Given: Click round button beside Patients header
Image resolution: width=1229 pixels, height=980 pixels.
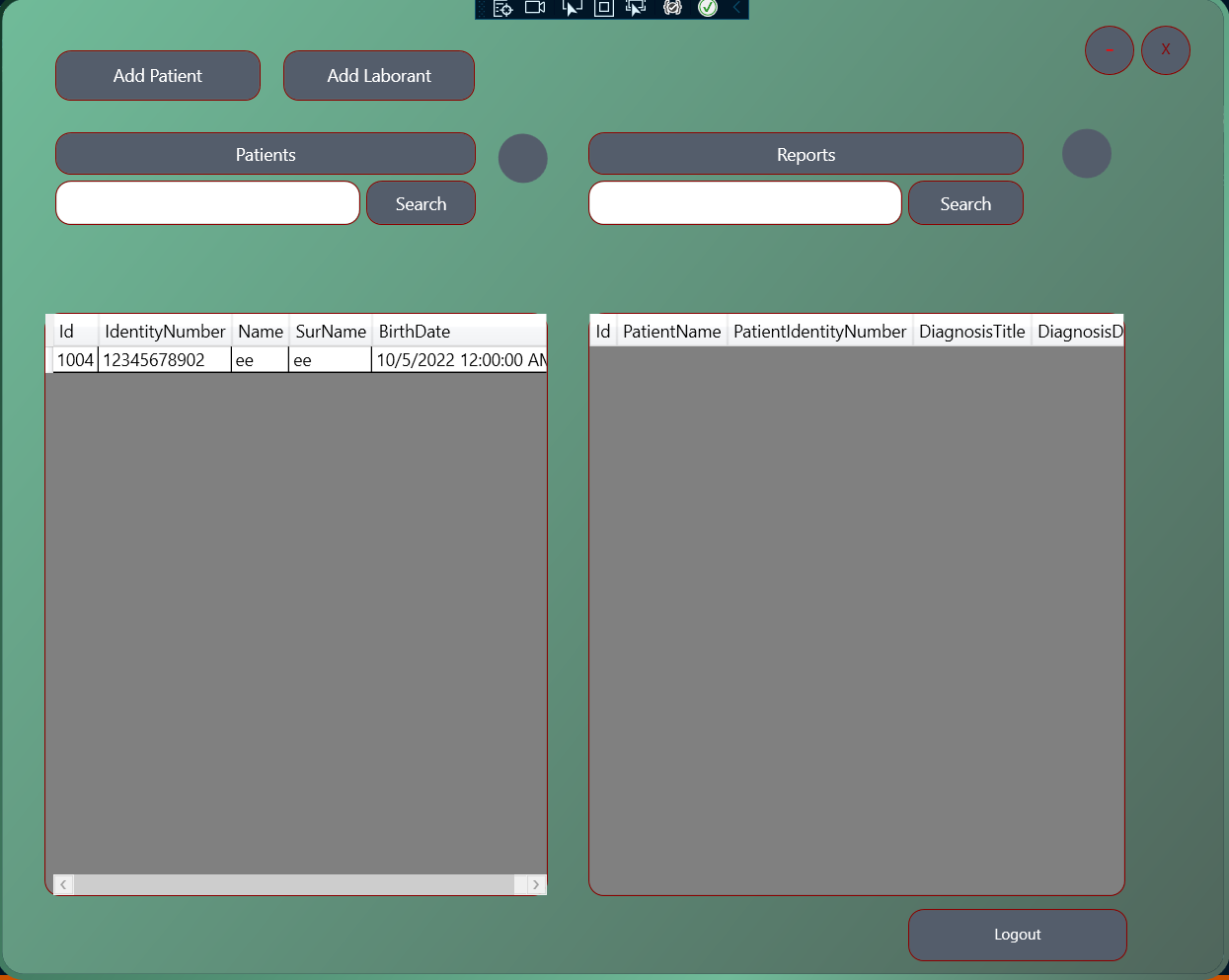Looking at the screenshot, I should click(x=523, y=158).
